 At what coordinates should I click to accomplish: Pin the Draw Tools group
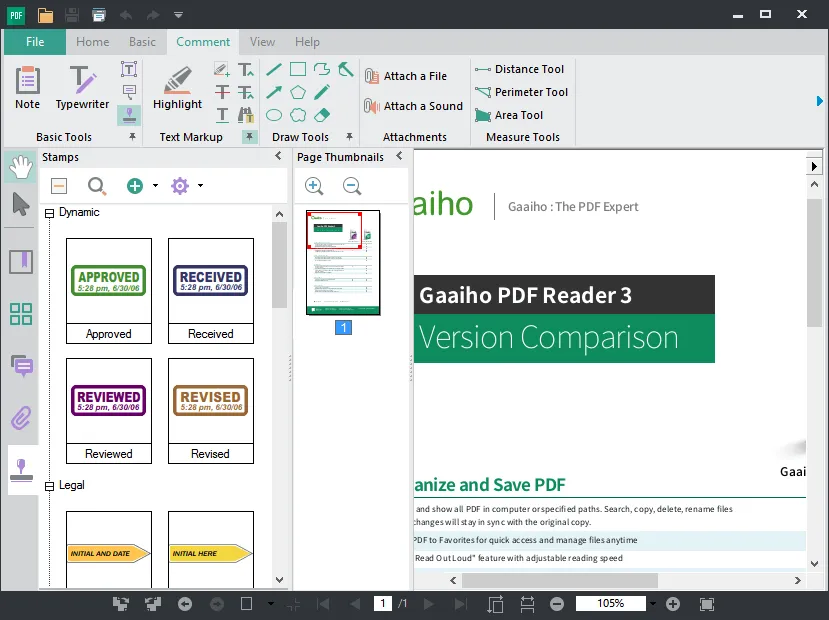tap(348, 135)
